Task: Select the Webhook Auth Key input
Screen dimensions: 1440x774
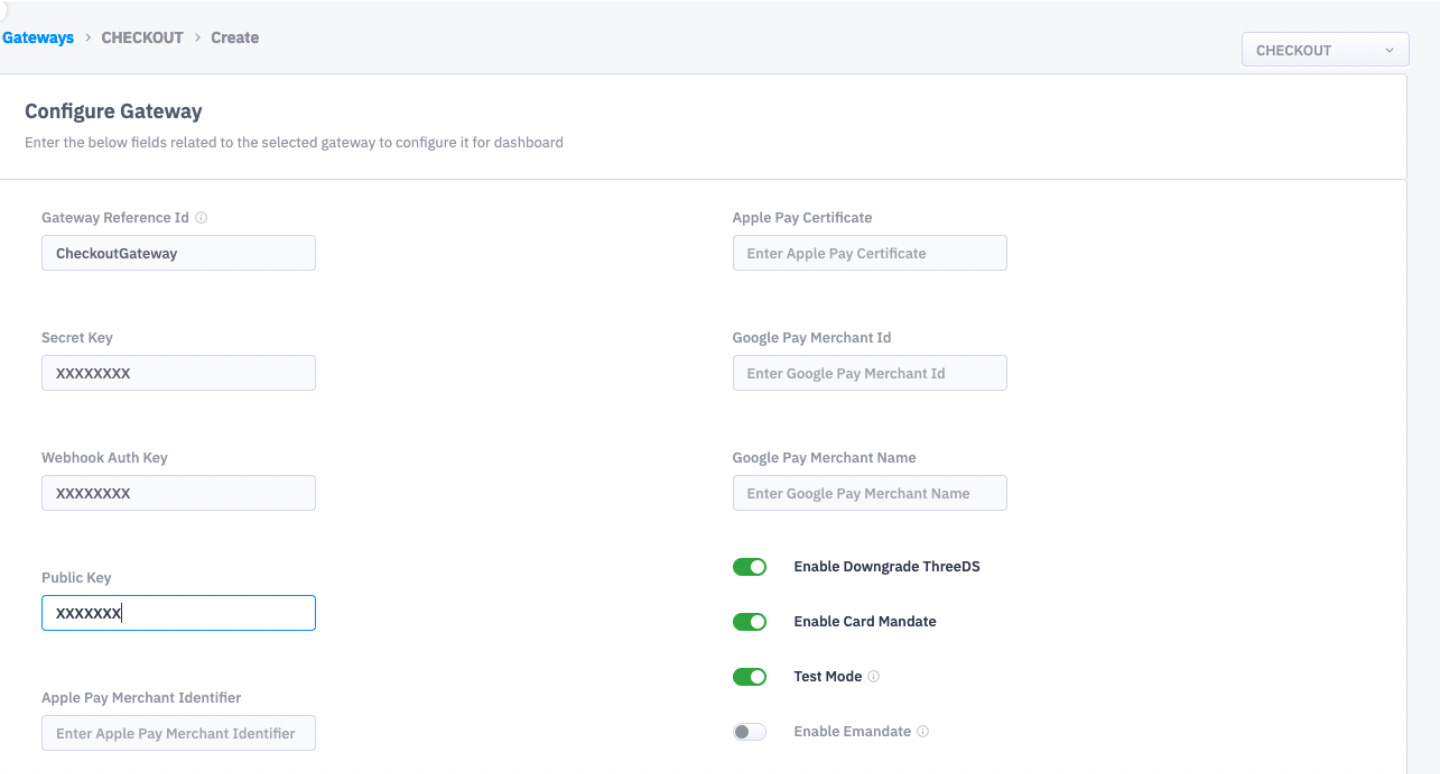Action: coord(178,493)
